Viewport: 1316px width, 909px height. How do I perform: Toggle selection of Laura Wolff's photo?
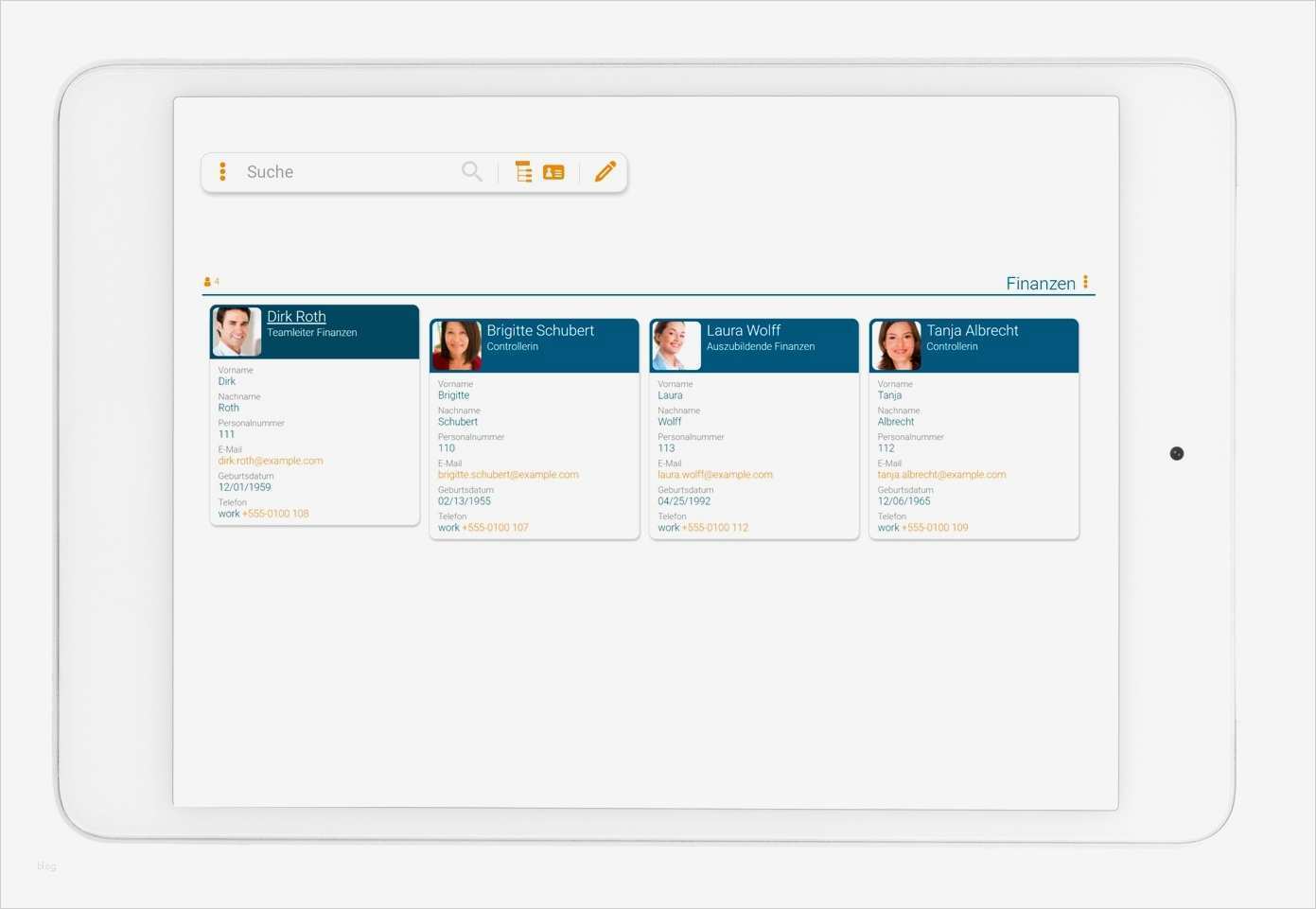[x=676, y=345]
